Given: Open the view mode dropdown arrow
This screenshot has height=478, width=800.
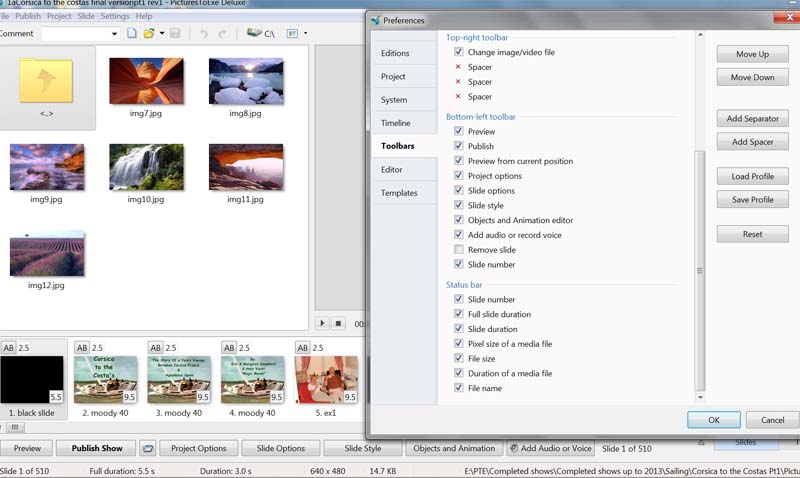Looking at the screenshot, I should coord(306,34).
